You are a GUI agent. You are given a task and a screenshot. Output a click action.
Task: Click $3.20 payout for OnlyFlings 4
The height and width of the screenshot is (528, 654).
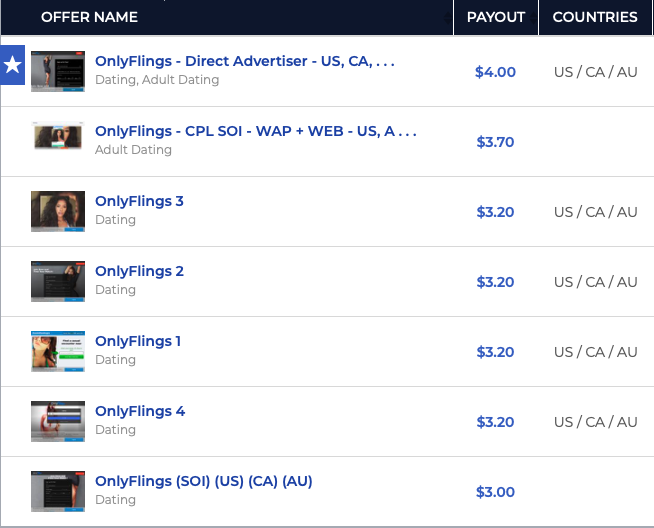click(496, 422)
